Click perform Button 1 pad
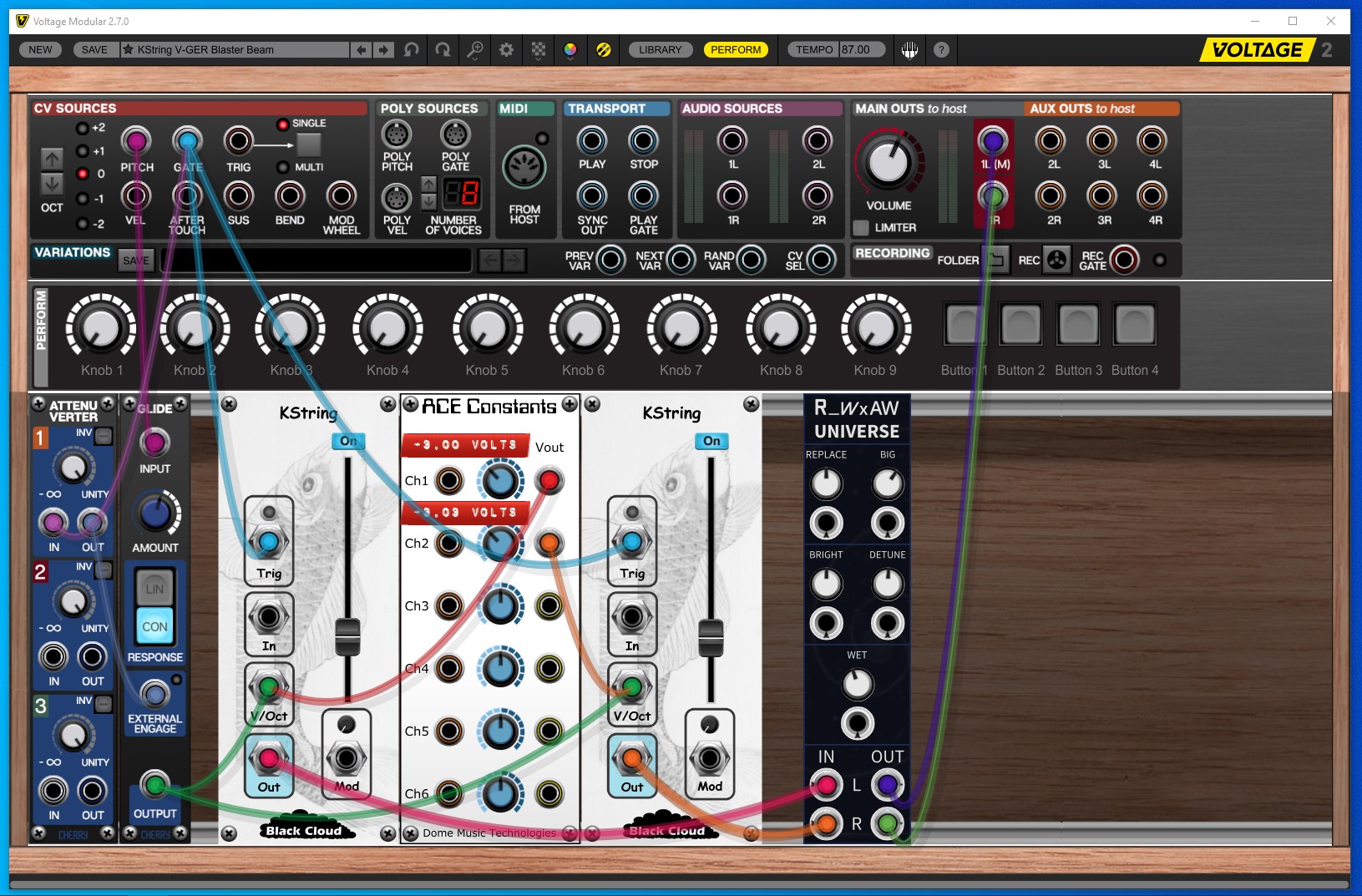1362x896 pixels. (964, 324)
